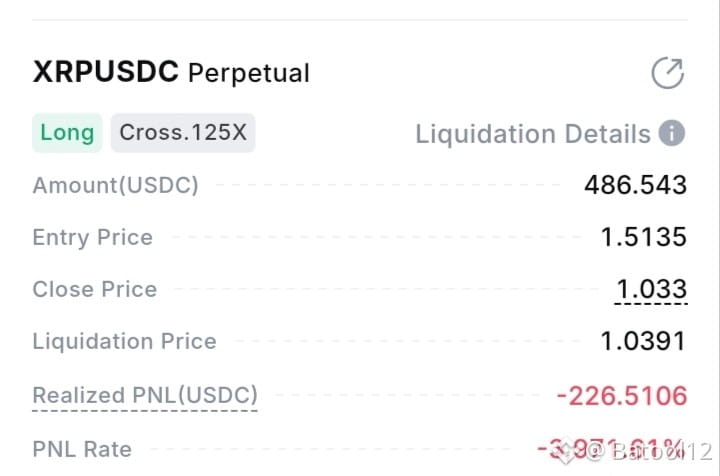Image resolution: width=720 pixels, height=476 pixels.
Task: Select the PNL Rate label
Action: [x=82, y=449]
